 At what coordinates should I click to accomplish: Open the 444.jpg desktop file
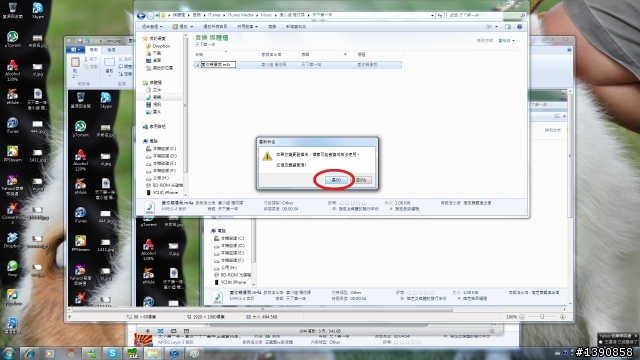point(38,126)
